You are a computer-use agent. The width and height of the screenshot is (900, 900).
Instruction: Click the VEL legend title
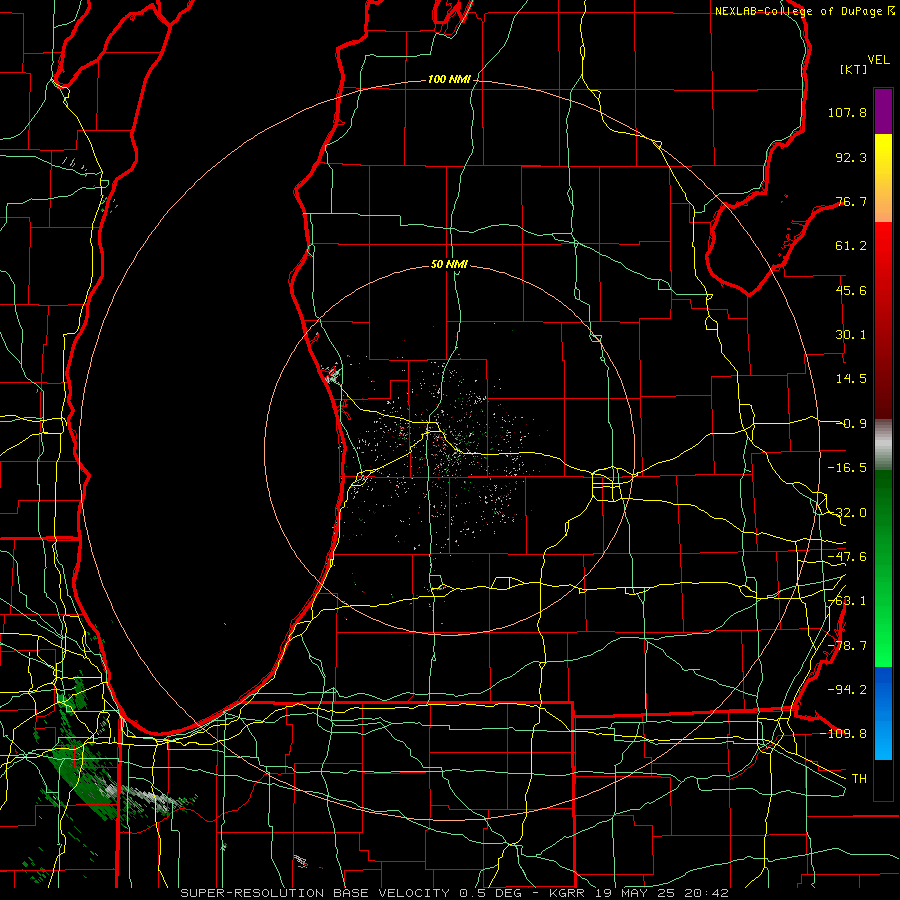878,59
